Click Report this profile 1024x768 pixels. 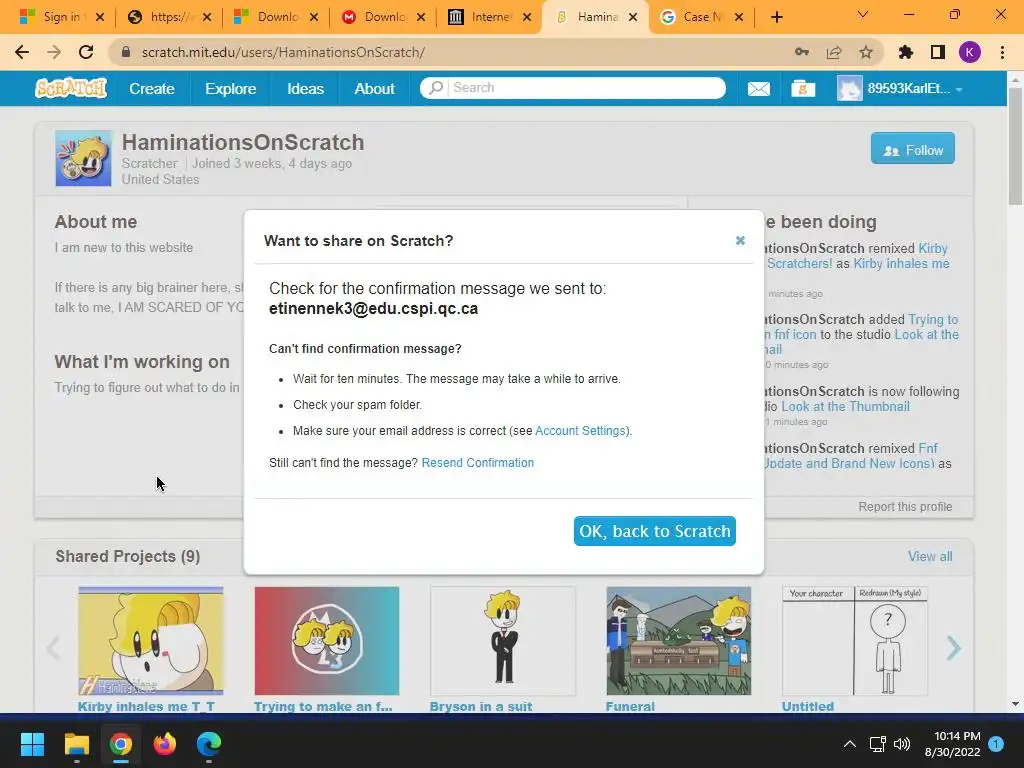[x=905, y=507]
